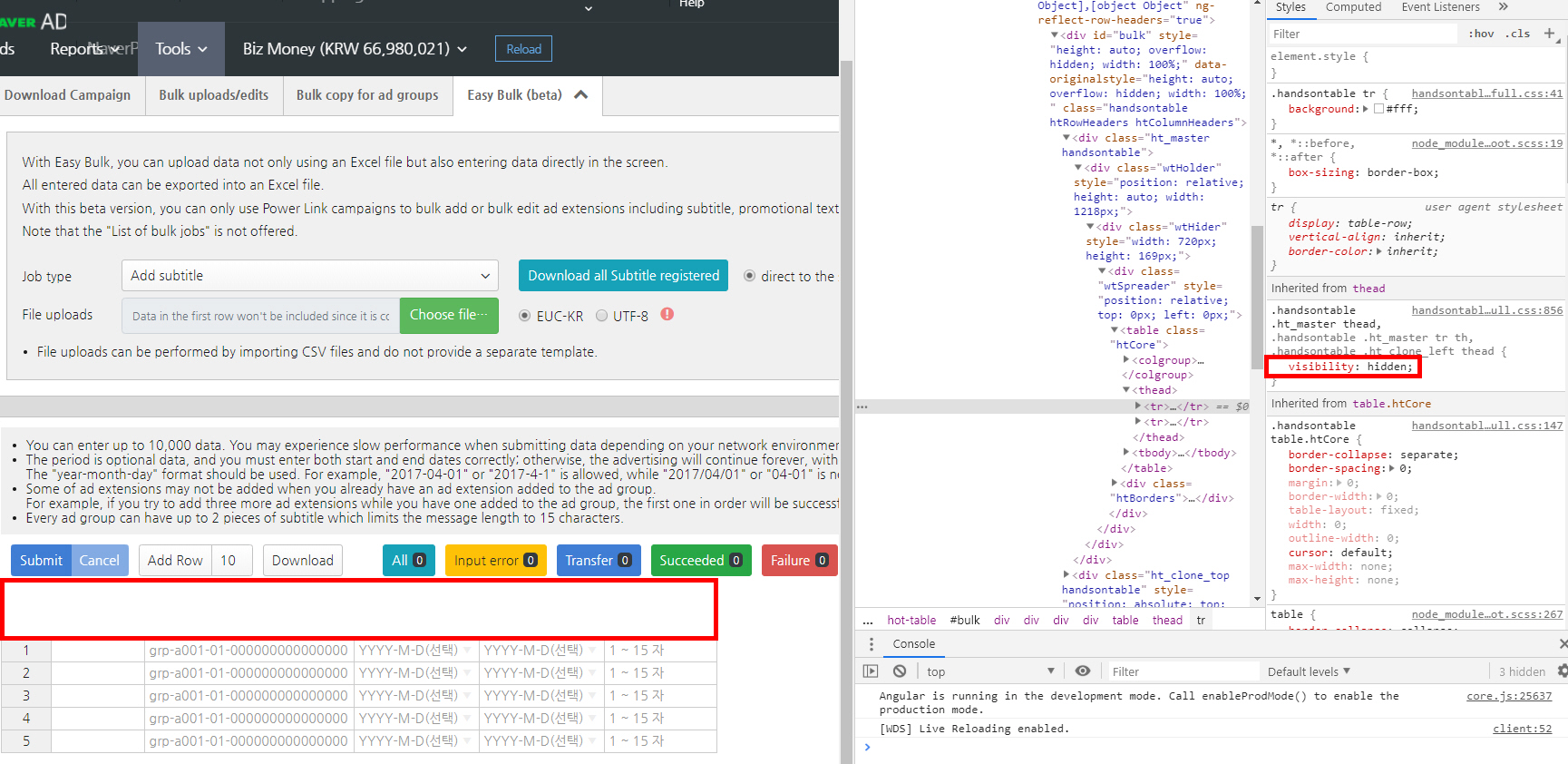Click the red encoding warning icon
Image resolution: width=1568 pixels, height=764 pixels.
(x=667, y=315)
